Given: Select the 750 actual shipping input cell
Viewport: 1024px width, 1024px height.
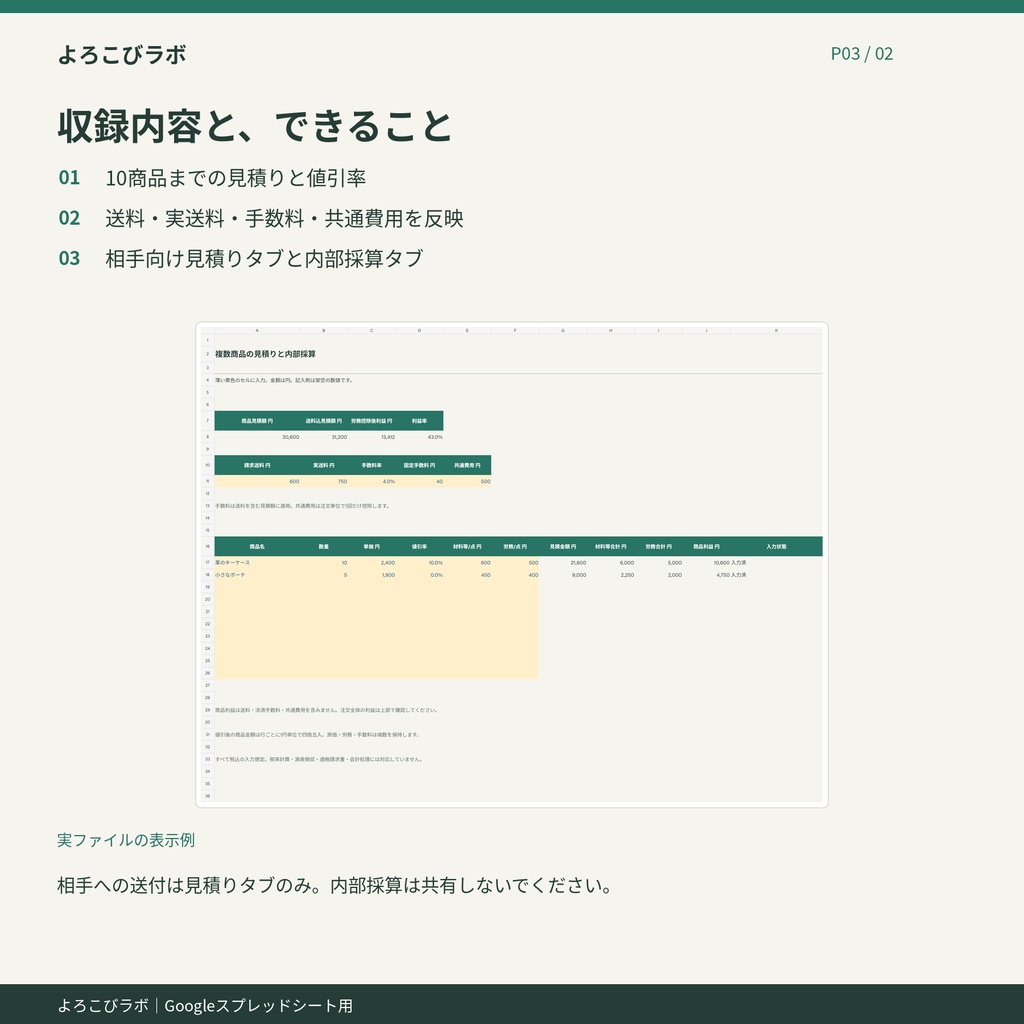Looking at the screenshot, I should pyautogui.click(x=324, y=481).
